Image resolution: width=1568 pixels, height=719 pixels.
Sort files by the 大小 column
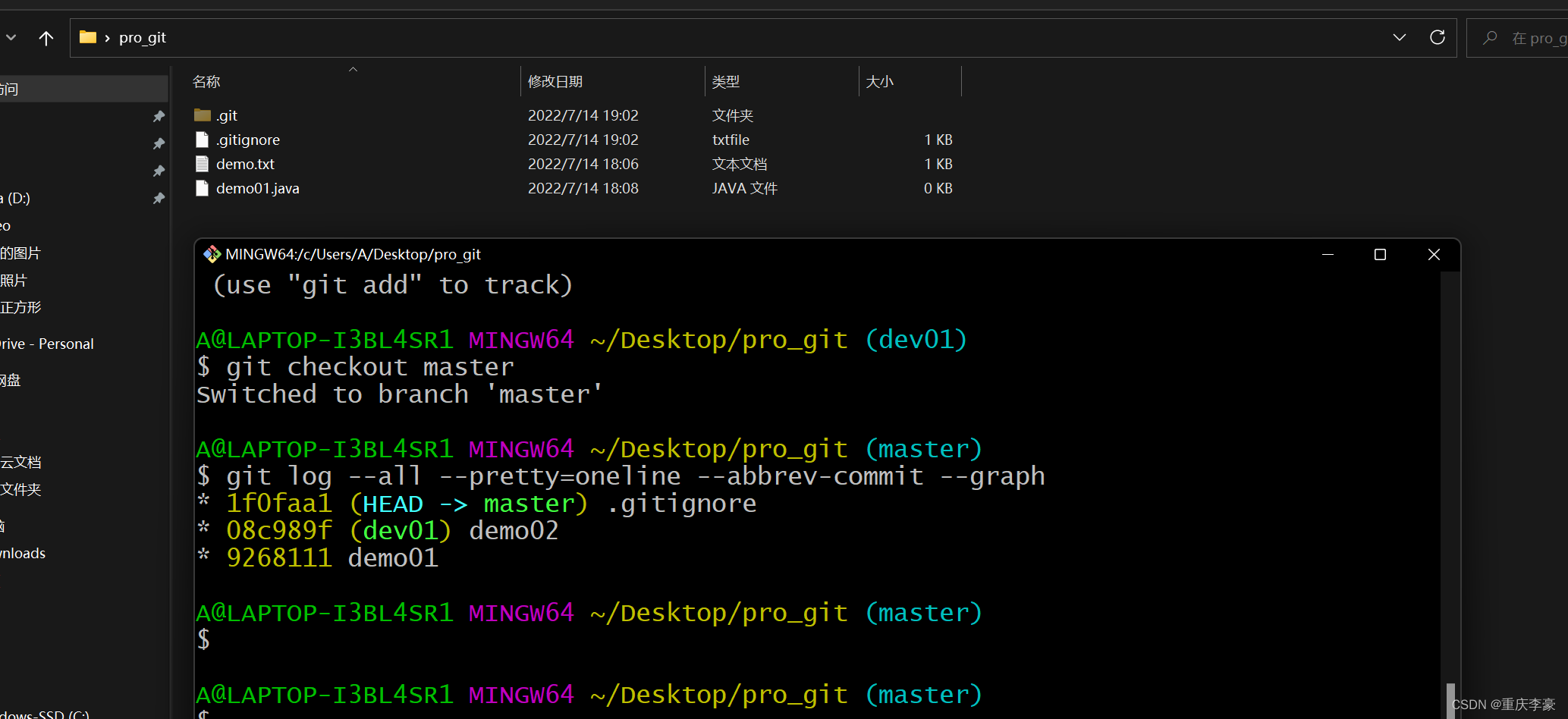click(x=880, y=81)
